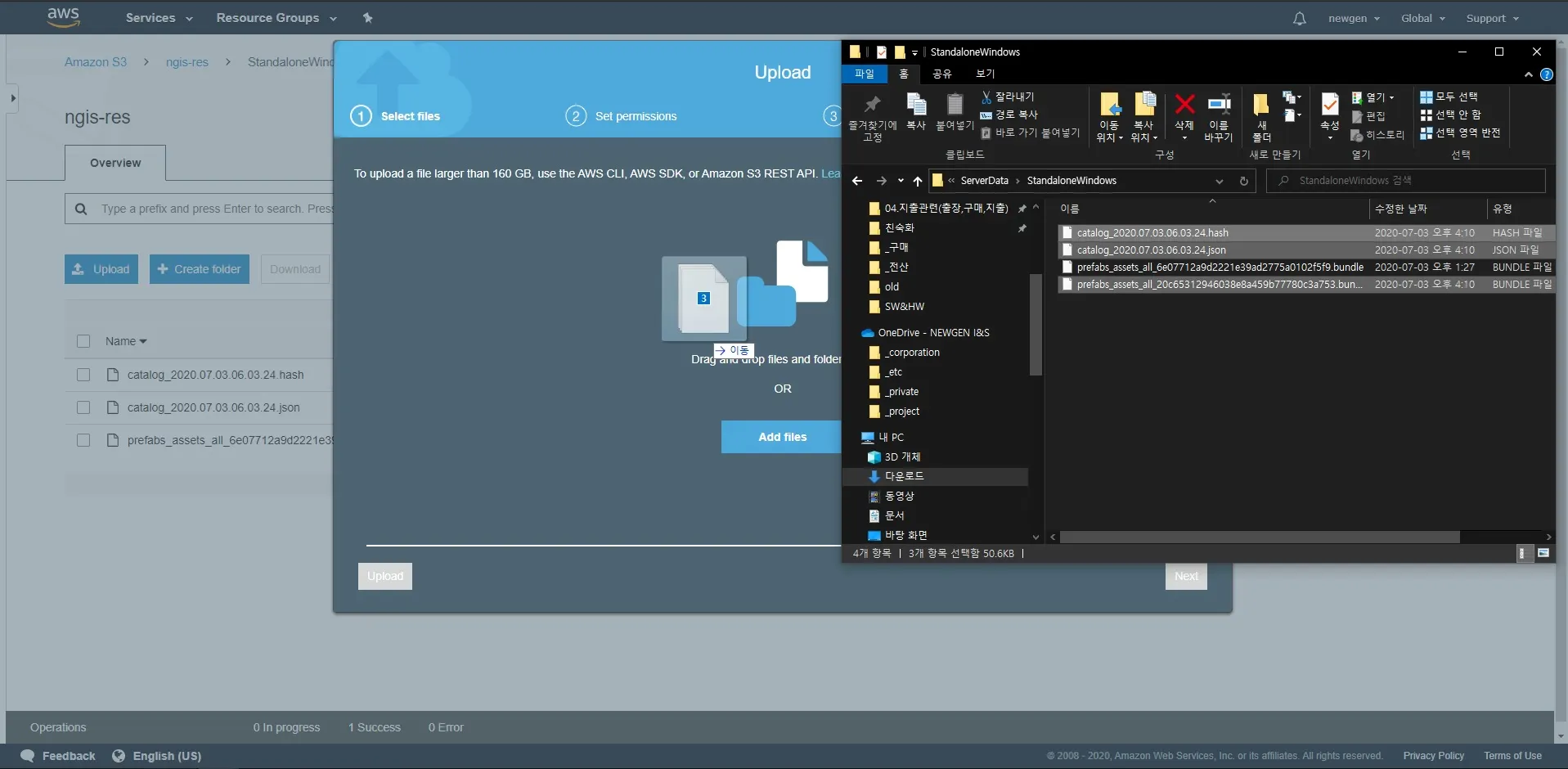Screen dimensions: 1568x769
Task: Click the horizontal scrollbar in Explorer file list
Action: (1260, 537)
